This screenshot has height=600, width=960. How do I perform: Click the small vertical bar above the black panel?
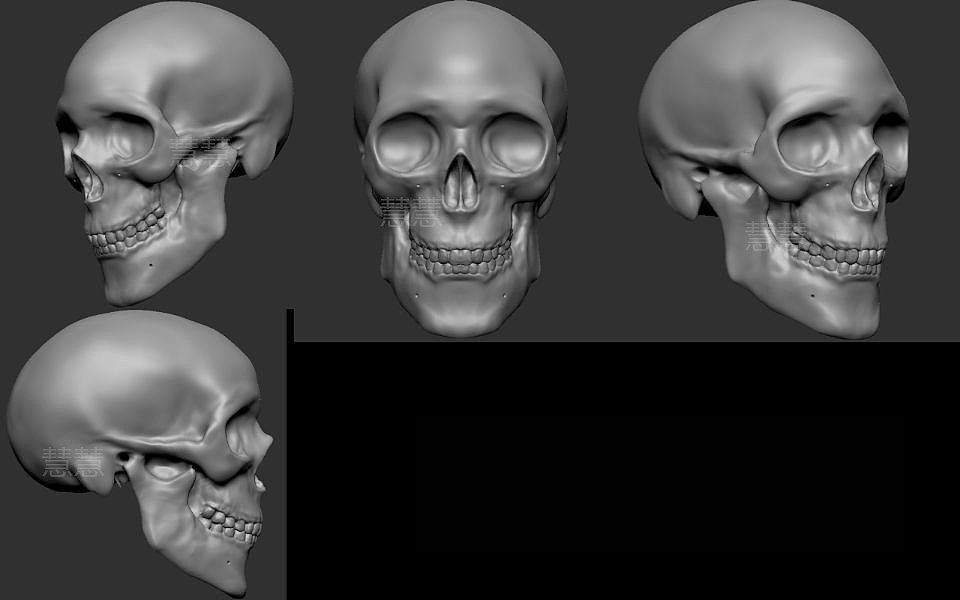[x=291, y=323]
